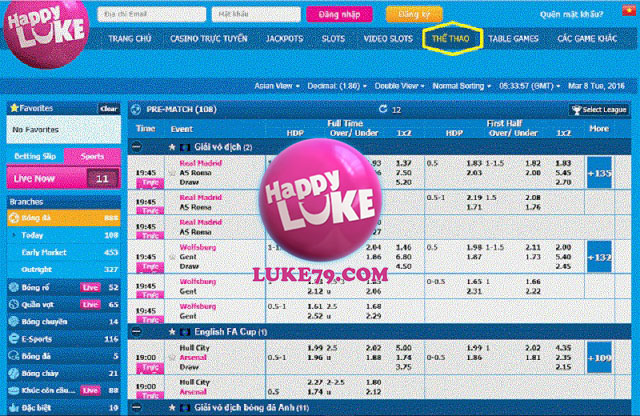Click the star icon beside Favorites
Viewport: 640px width, 416px height.
[14, 108]
